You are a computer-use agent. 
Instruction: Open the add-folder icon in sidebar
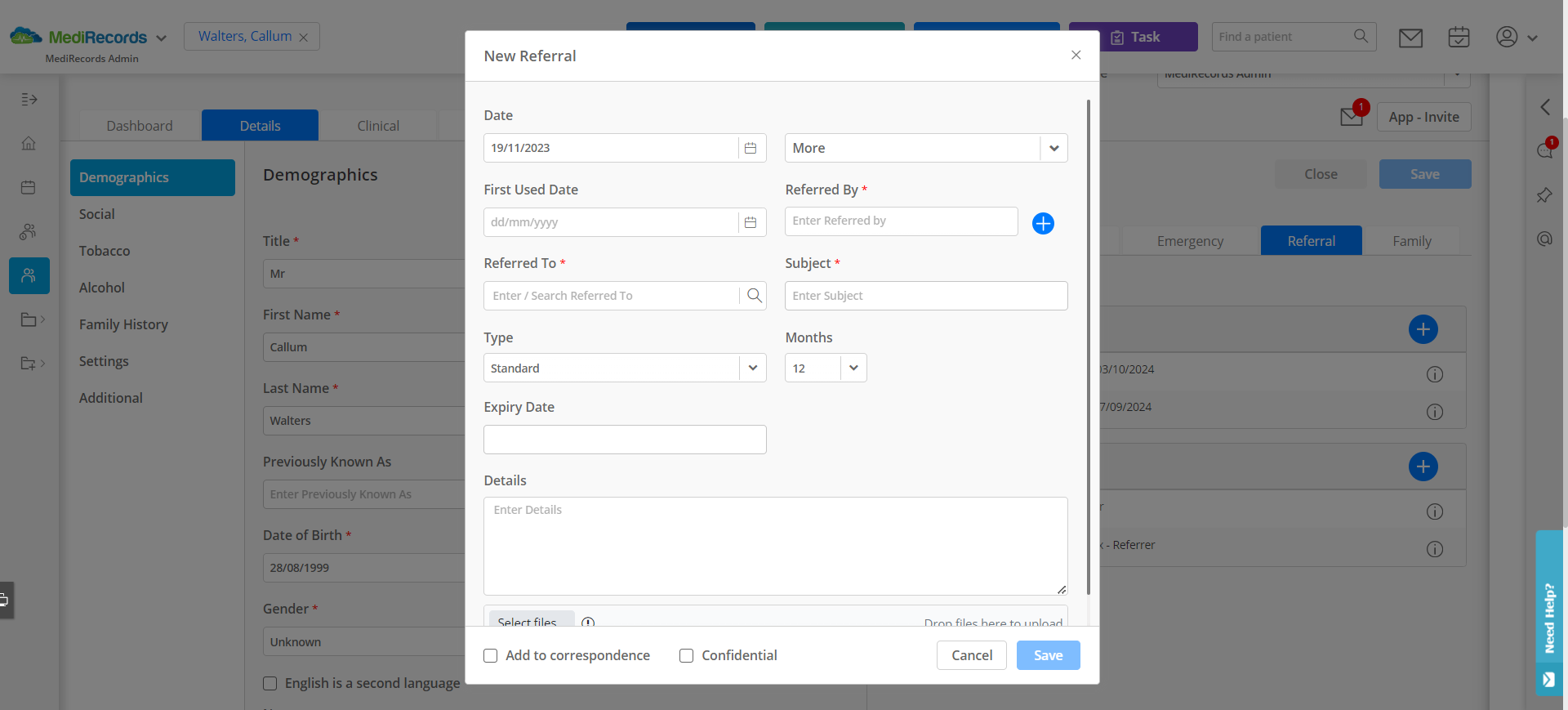click(x=29, y=363)
